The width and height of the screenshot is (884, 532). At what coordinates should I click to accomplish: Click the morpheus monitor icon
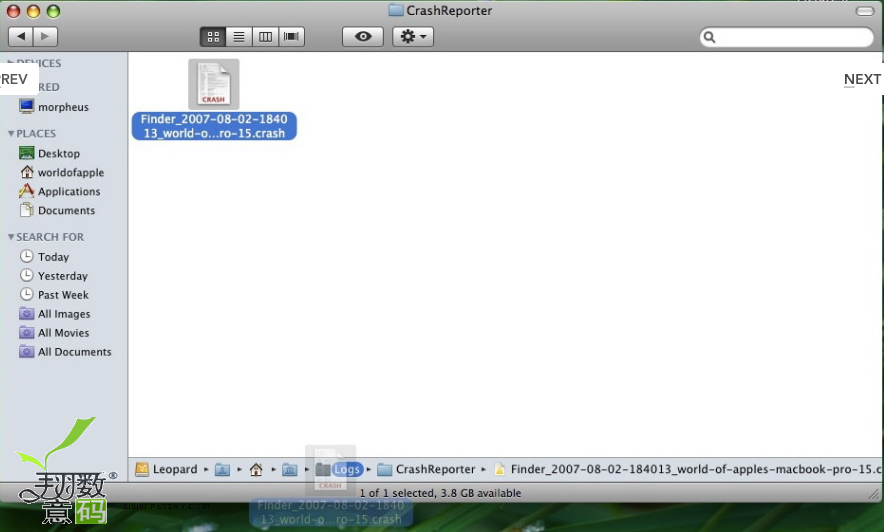click(26, 106)
